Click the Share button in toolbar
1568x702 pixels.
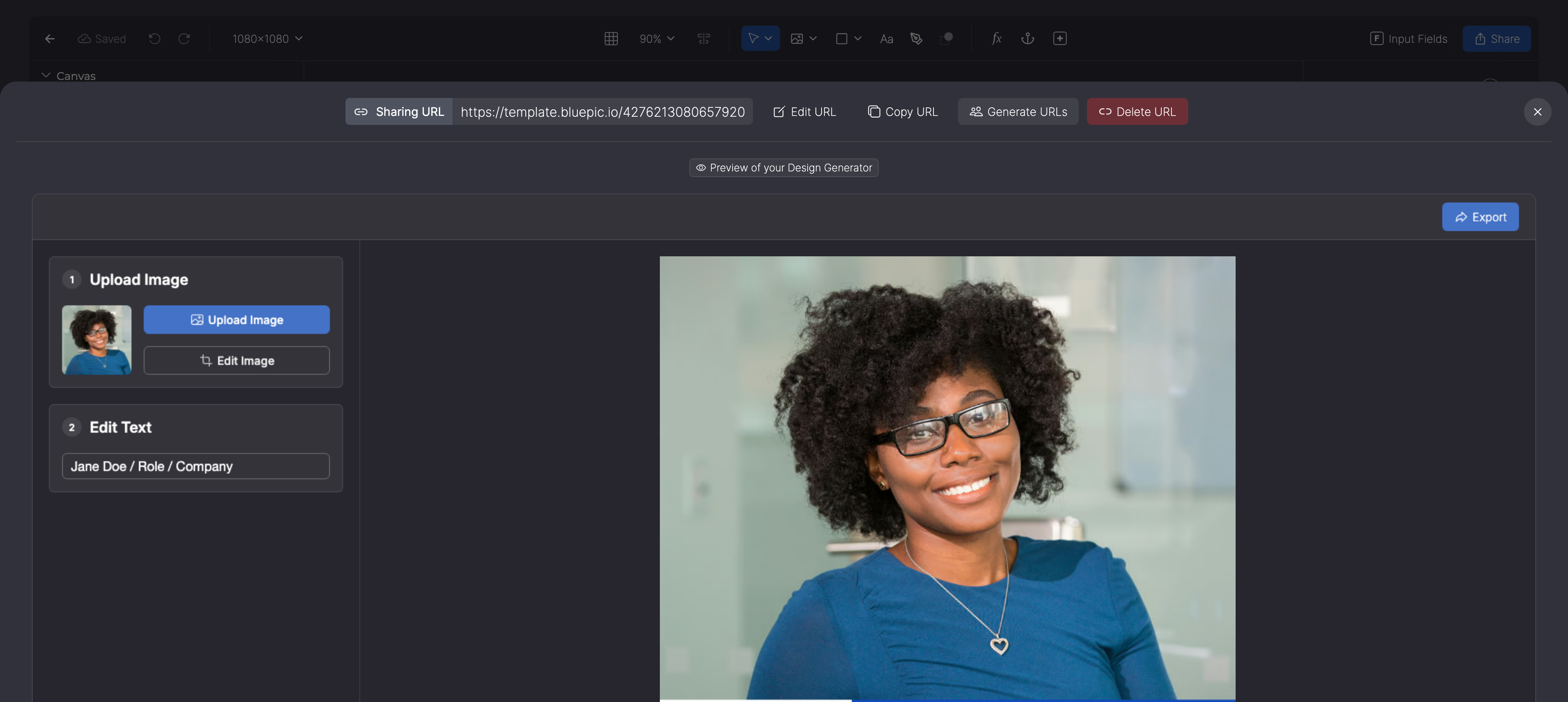point(1497,38)
